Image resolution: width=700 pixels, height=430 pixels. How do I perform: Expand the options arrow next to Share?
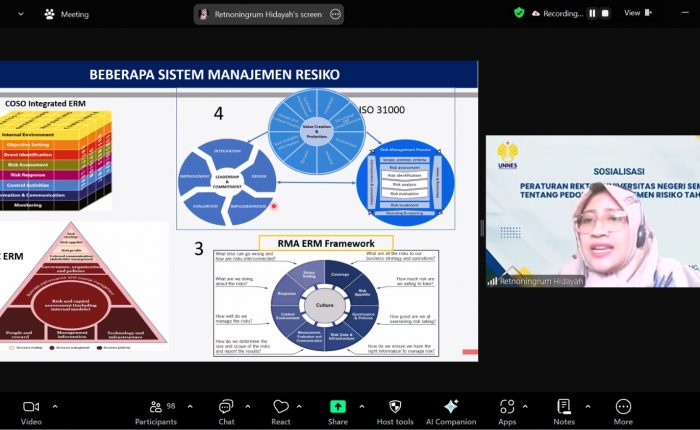point(361,406)
